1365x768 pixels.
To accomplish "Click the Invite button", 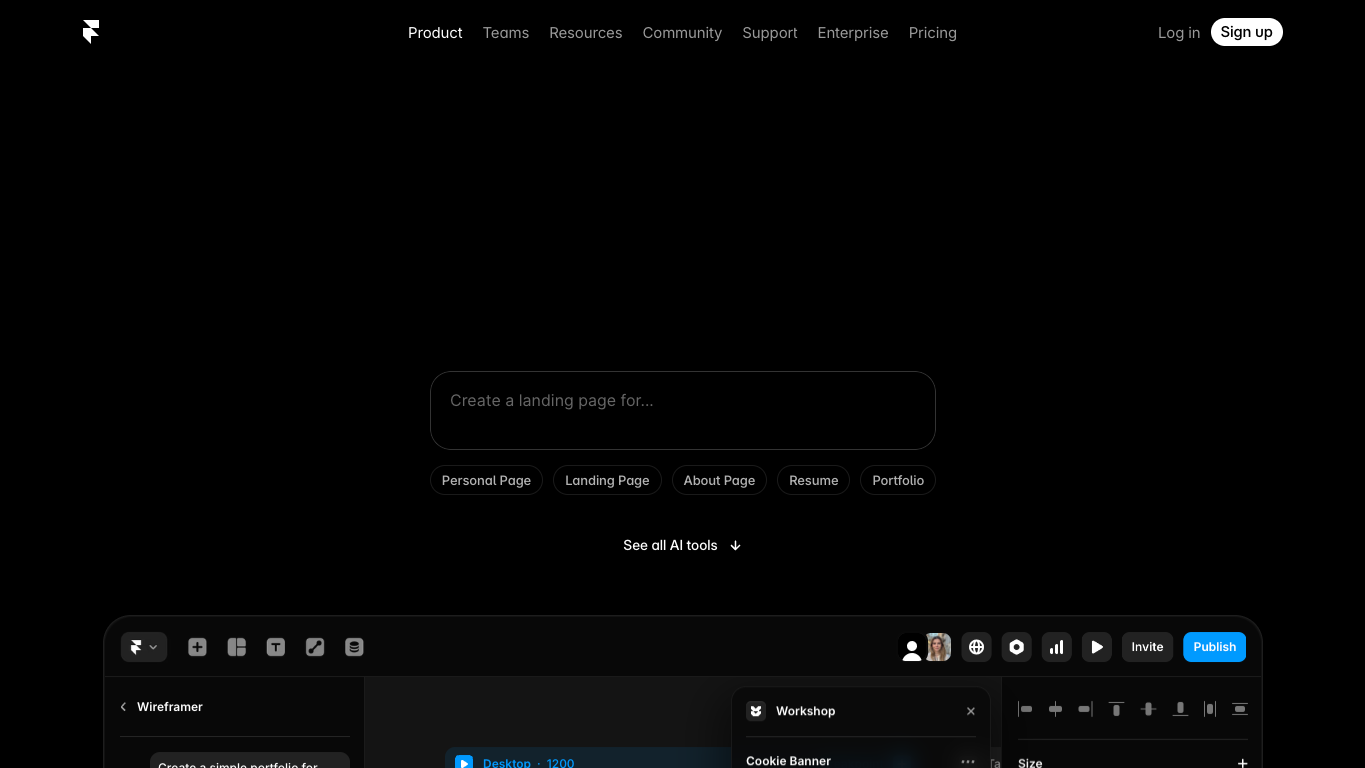I will pyautogui.click(x=1147, y=647).
